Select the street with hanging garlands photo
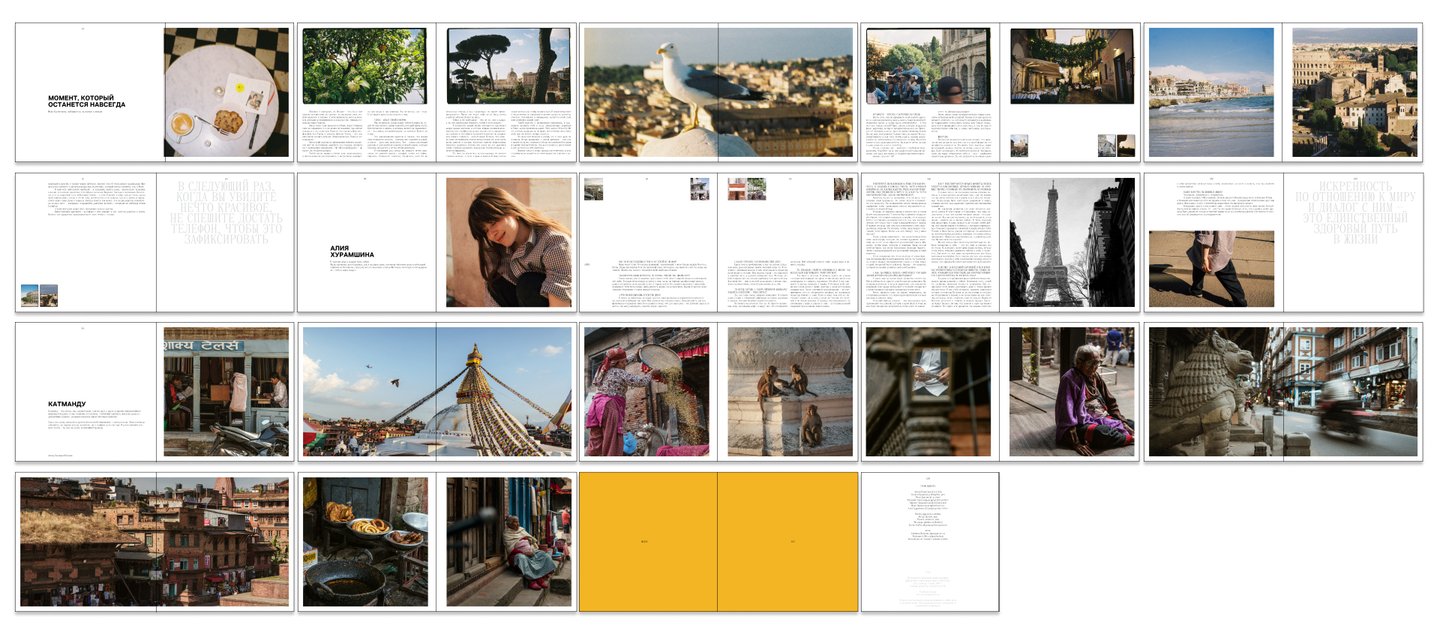This screenshot has width=1440, height=635. click(1072, 66)
